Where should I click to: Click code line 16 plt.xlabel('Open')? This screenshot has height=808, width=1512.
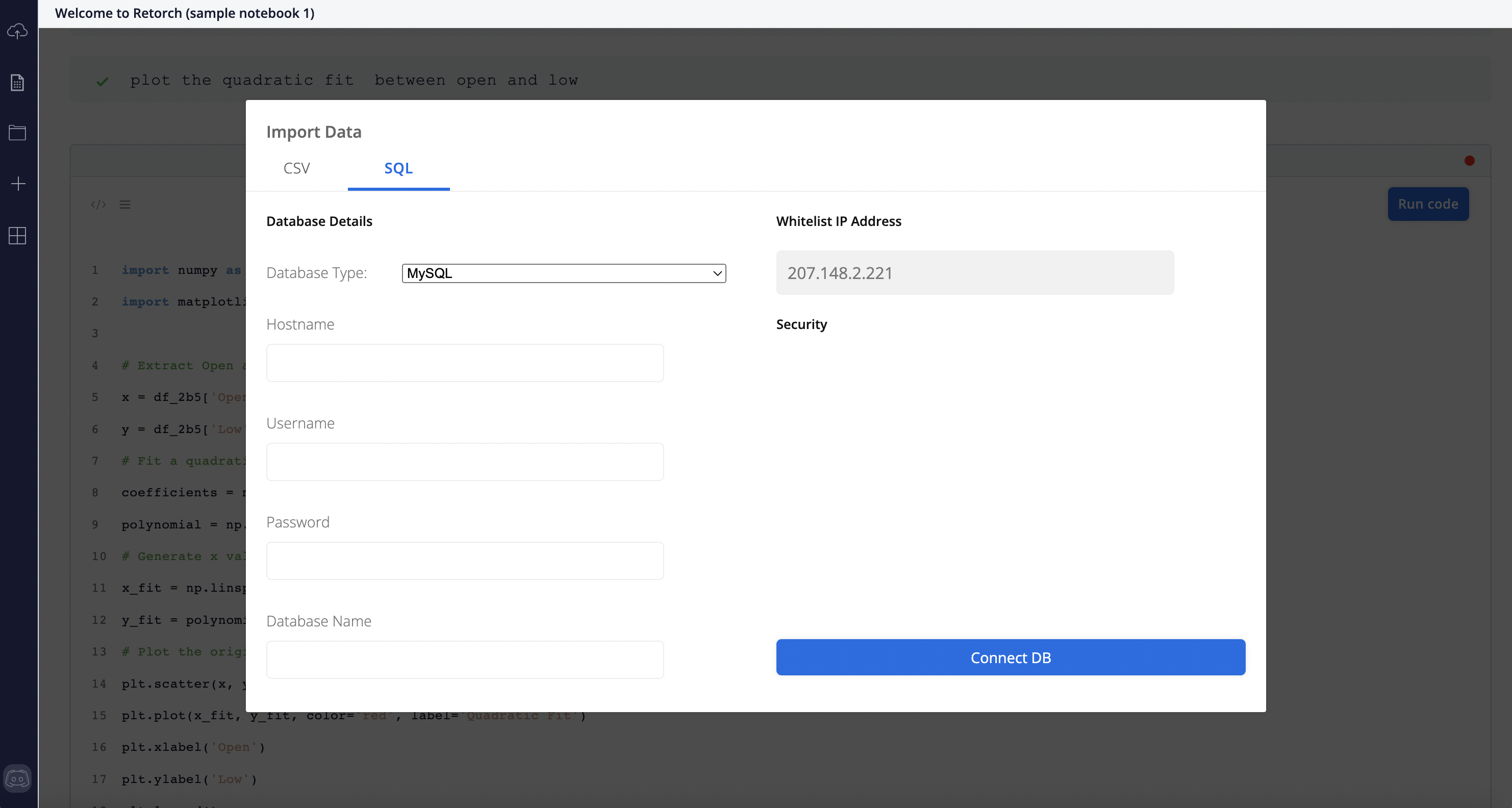point(194,747)
